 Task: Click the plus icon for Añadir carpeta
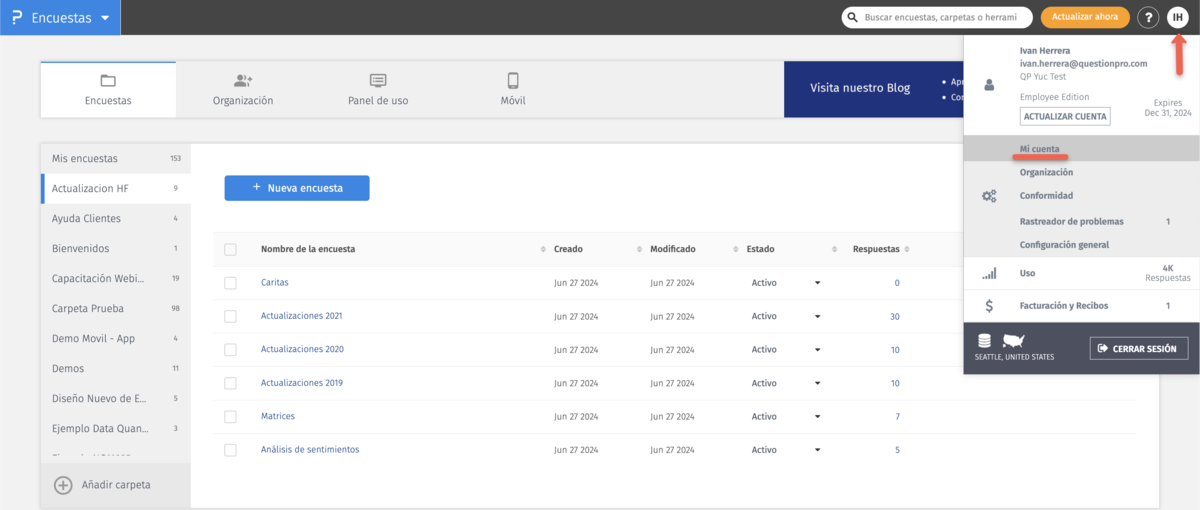point(63,485)
